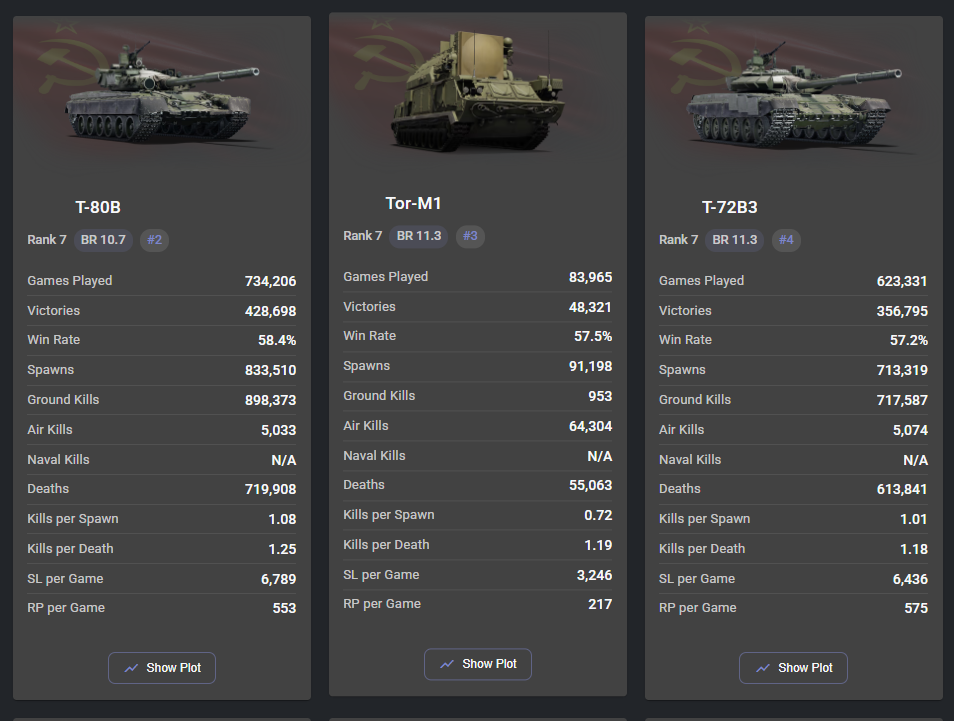Click the Rank 7 label on T-80B card

click(47, 240)
